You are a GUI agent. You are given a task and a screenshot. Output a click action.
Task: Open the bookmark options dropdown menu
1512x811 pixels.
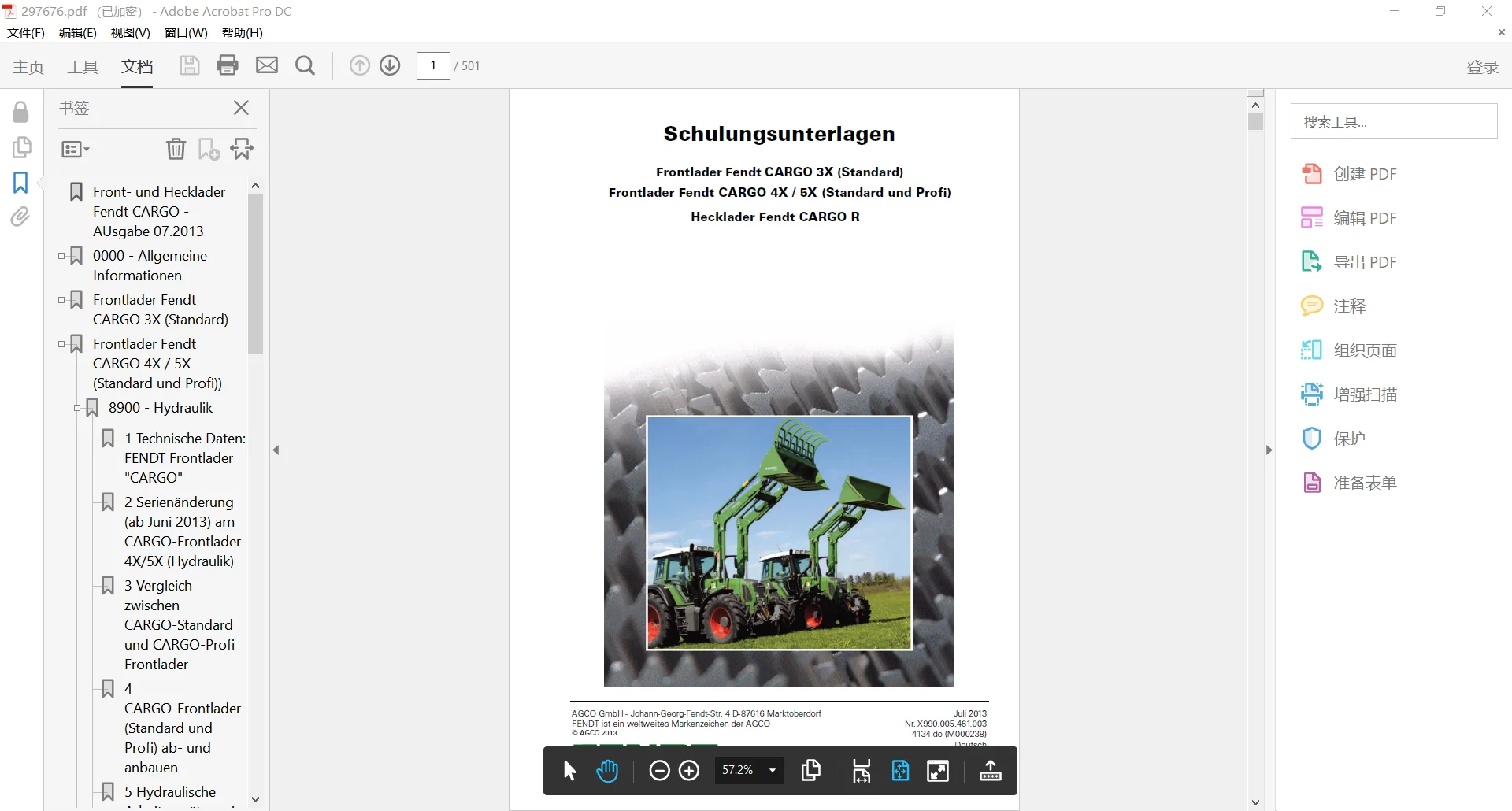click(76, 149)
